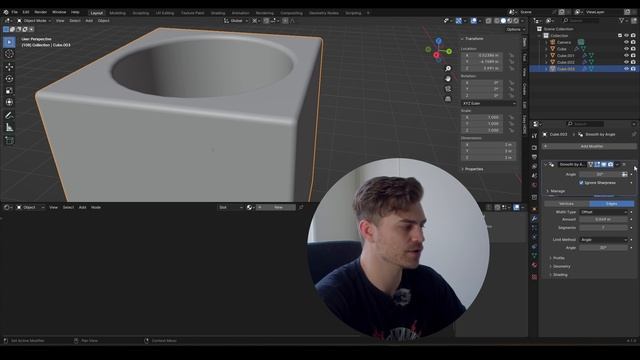The image size is (640, 360).
Task: Hide Cube.001 via its eye icon
Action: 626,55
